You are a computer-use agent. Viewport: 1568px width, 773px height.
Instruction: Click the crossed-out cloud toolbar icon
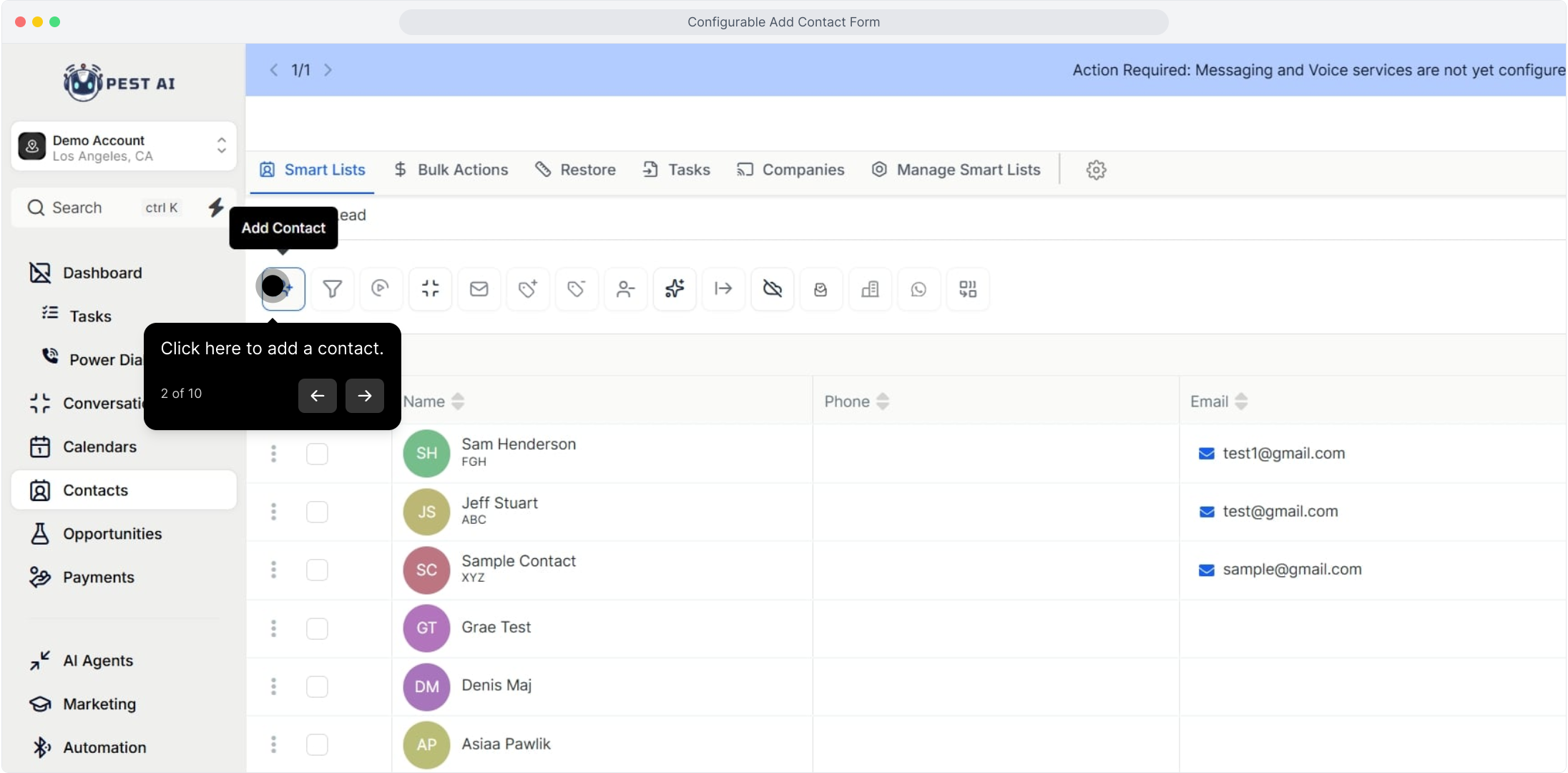click(x=773, y=289)
